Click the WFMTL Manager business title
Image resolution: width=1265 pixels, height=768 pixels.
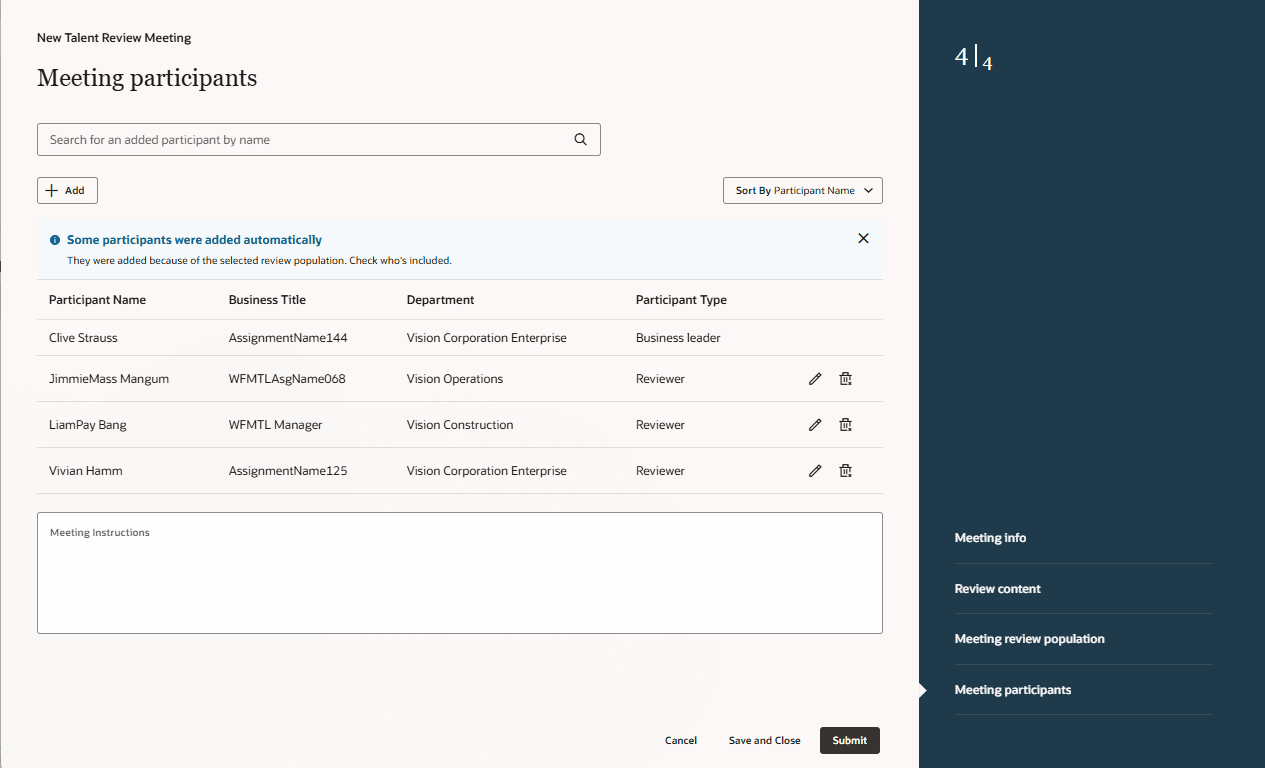tap(275, 425)
